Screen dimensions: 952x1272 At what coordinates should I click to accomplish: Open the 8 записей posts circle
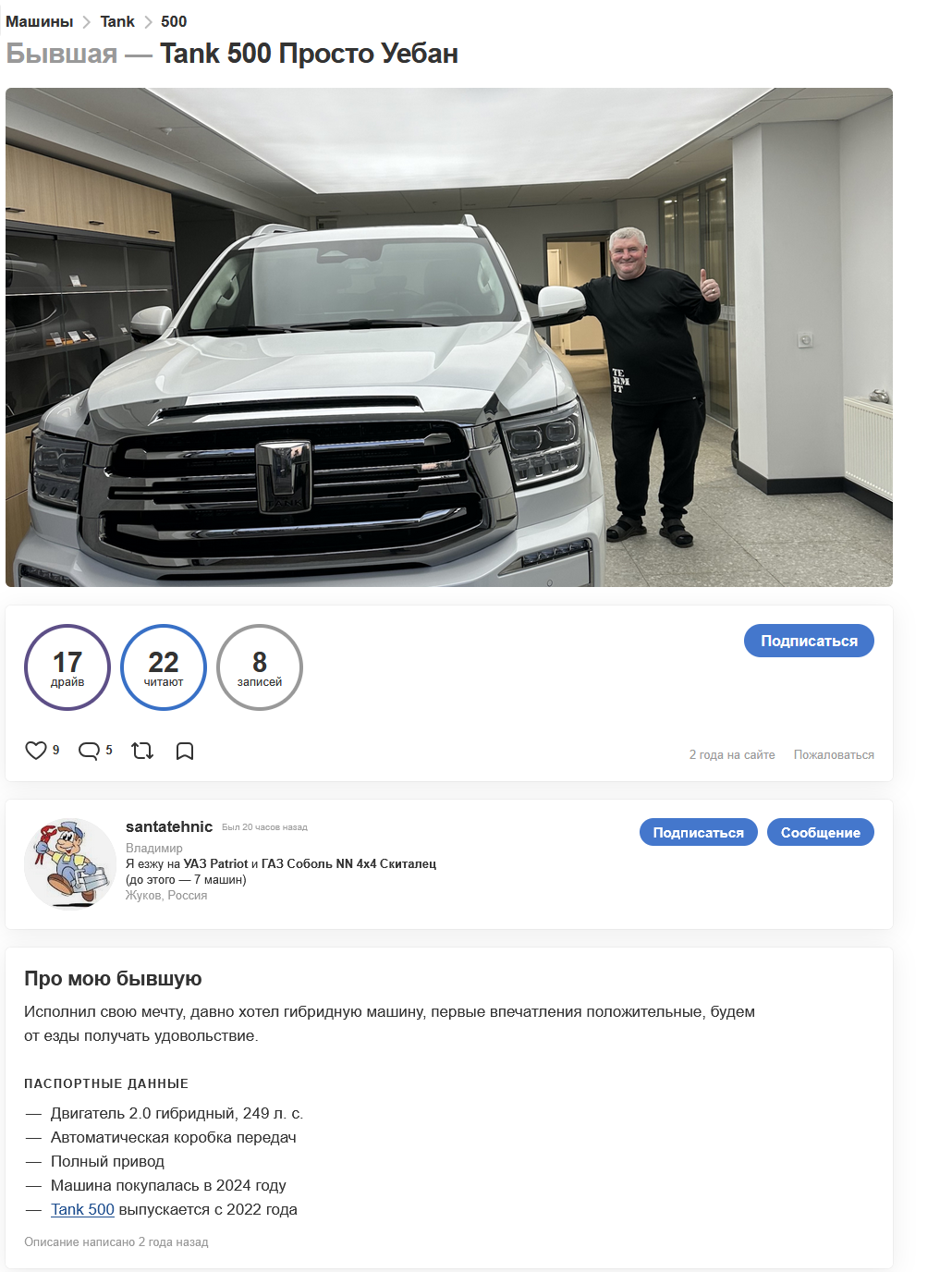260,667
